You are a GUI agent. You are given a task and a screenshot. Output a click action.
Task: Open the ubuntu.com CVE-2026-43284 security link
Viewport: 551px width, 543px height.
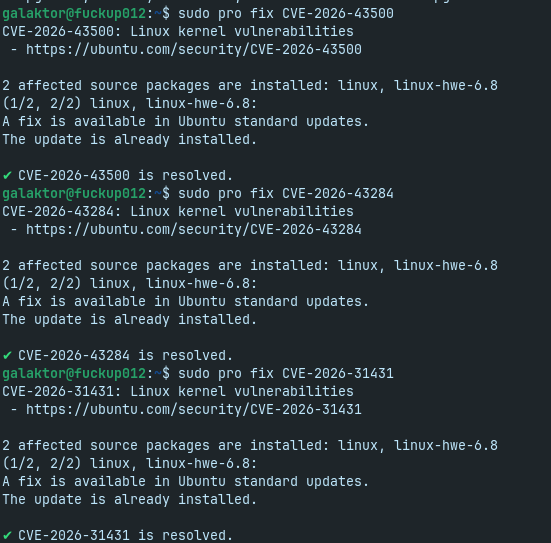click(x=194, y=230)
